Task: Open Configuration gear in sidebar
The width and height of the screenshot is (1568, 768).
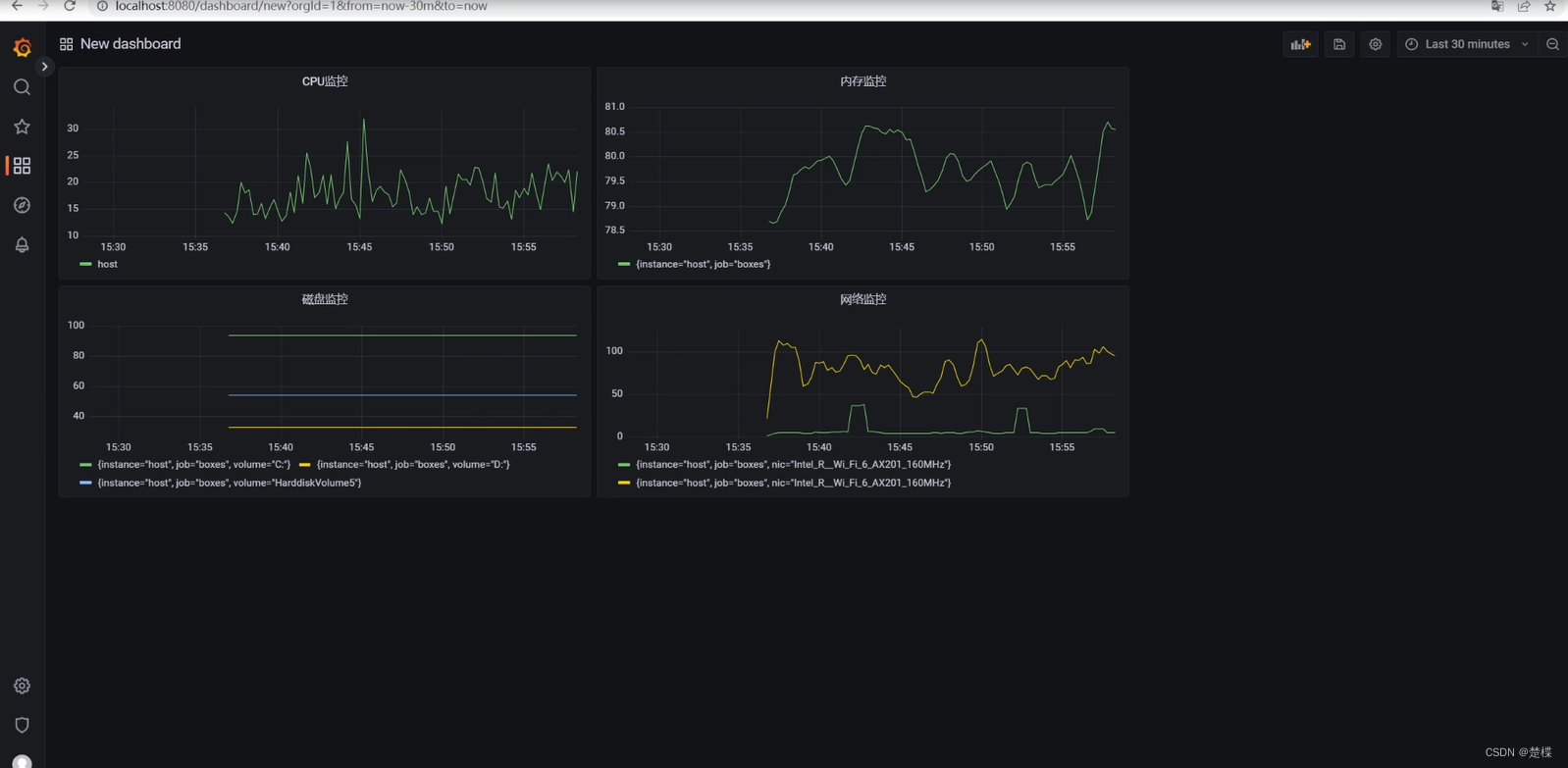Action: (22, 686)
